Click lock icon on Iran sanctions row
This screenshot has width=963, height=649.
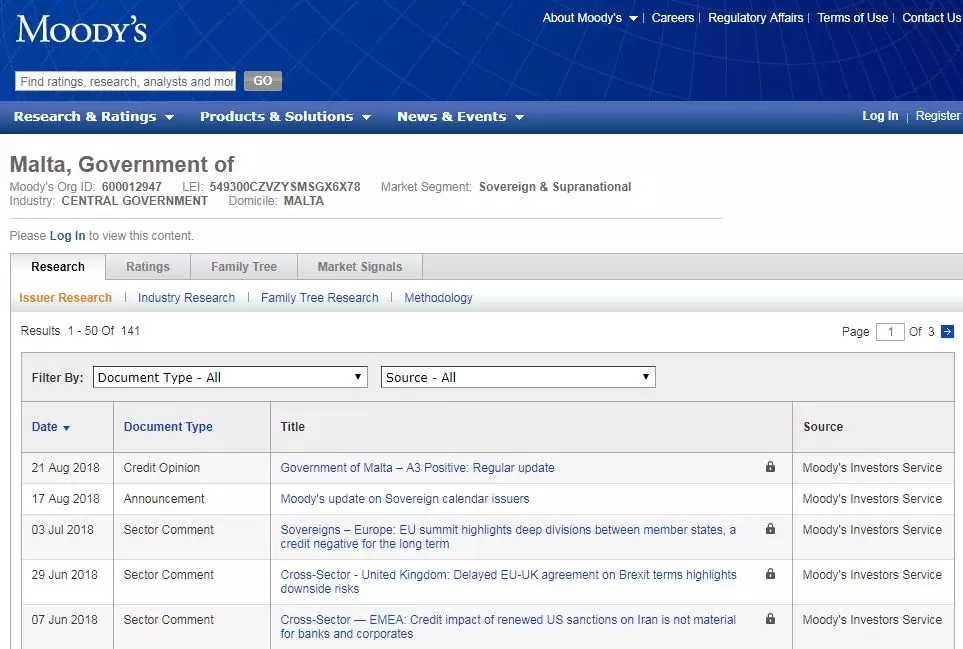tap(770, 619)
